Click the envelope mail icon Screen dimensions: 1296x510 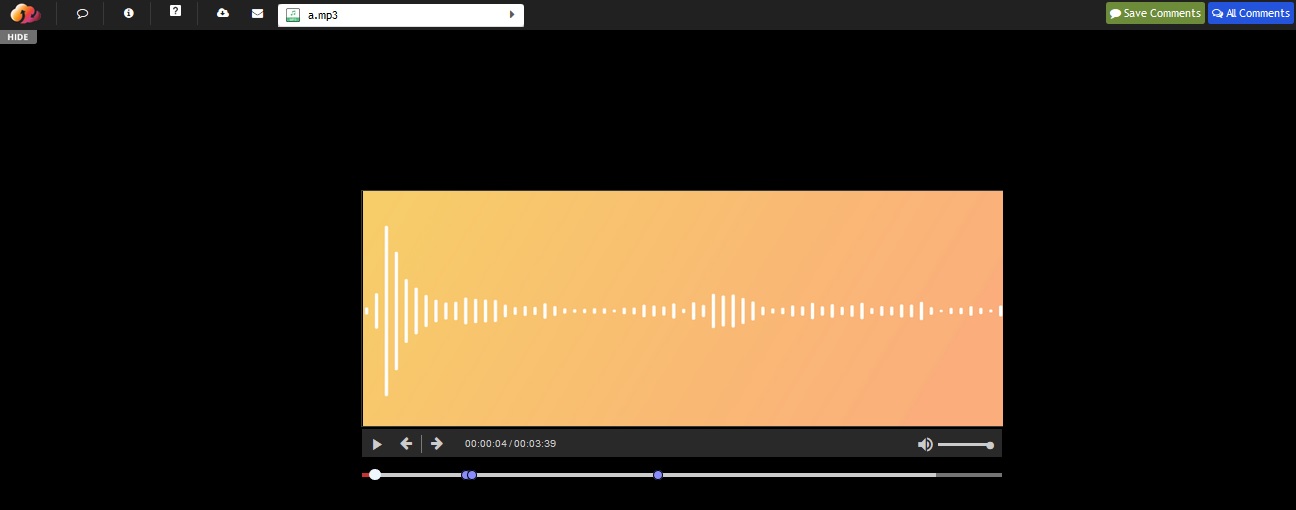coord(257,13)
